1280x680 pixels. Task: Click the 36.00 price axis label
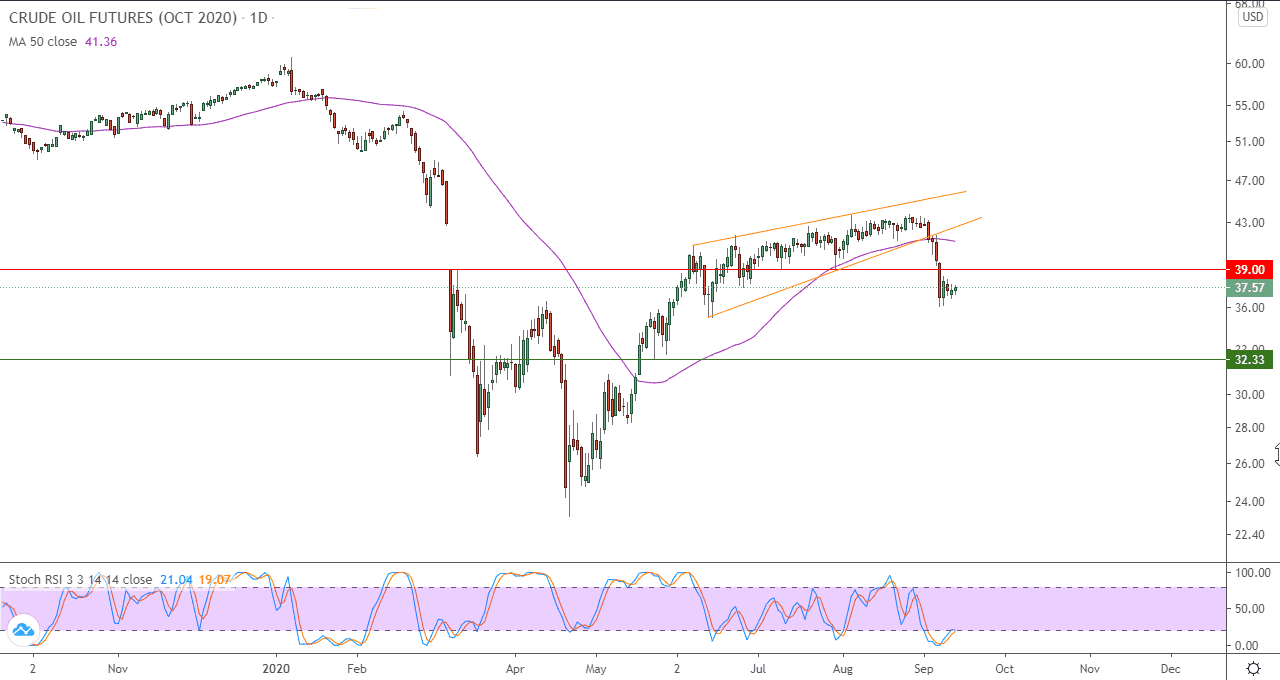1250,308
